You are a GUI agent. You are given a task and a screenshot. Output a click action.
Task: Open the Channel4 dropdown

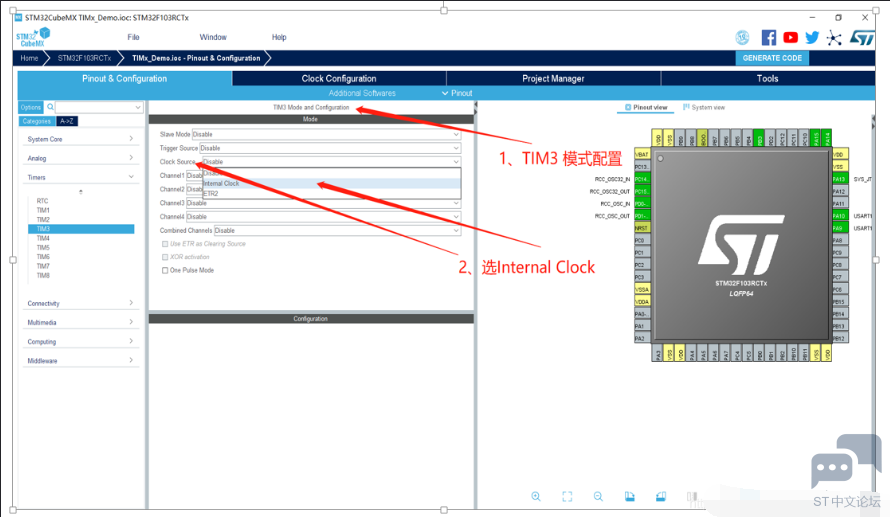(x=323, y=217)
